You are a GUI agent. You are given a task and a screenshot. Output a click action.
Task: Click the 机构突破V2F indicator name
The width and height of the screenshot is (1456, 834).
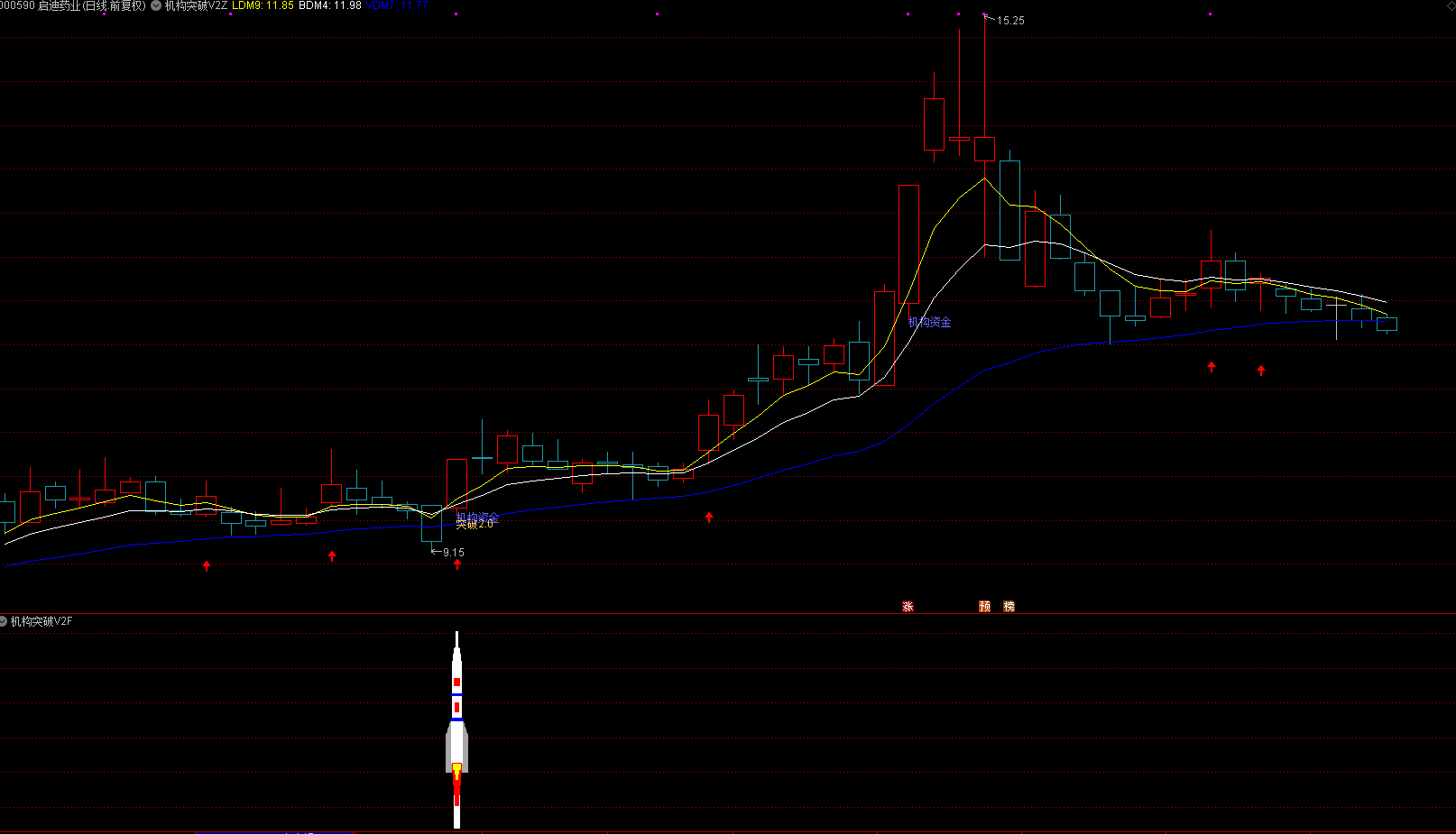(41, 621)
